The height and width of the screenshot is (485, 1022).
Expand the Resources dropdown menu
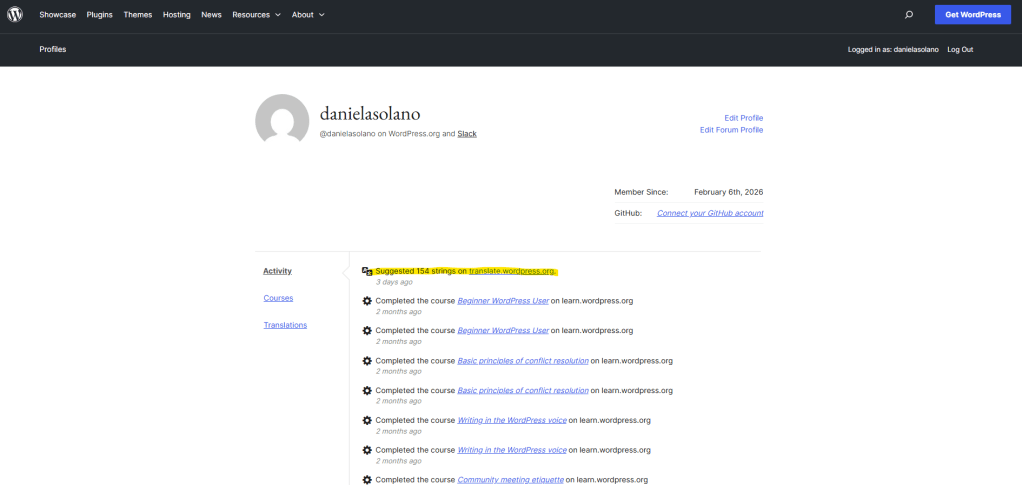pyautogui.click(x=256, y=15)
